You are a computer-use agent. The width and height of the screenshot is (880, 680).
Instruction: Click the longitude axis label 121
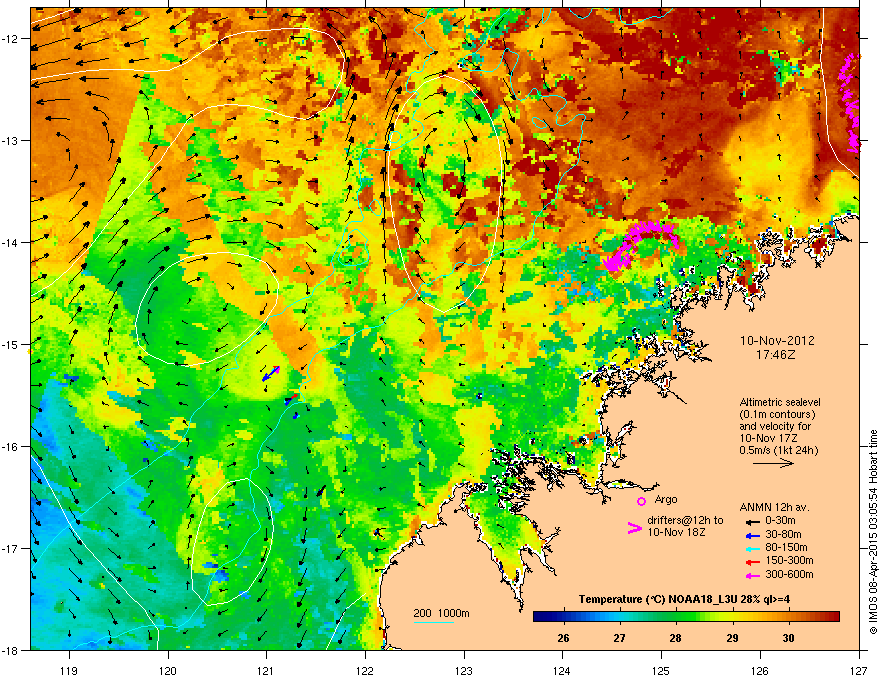click(266, 670)
